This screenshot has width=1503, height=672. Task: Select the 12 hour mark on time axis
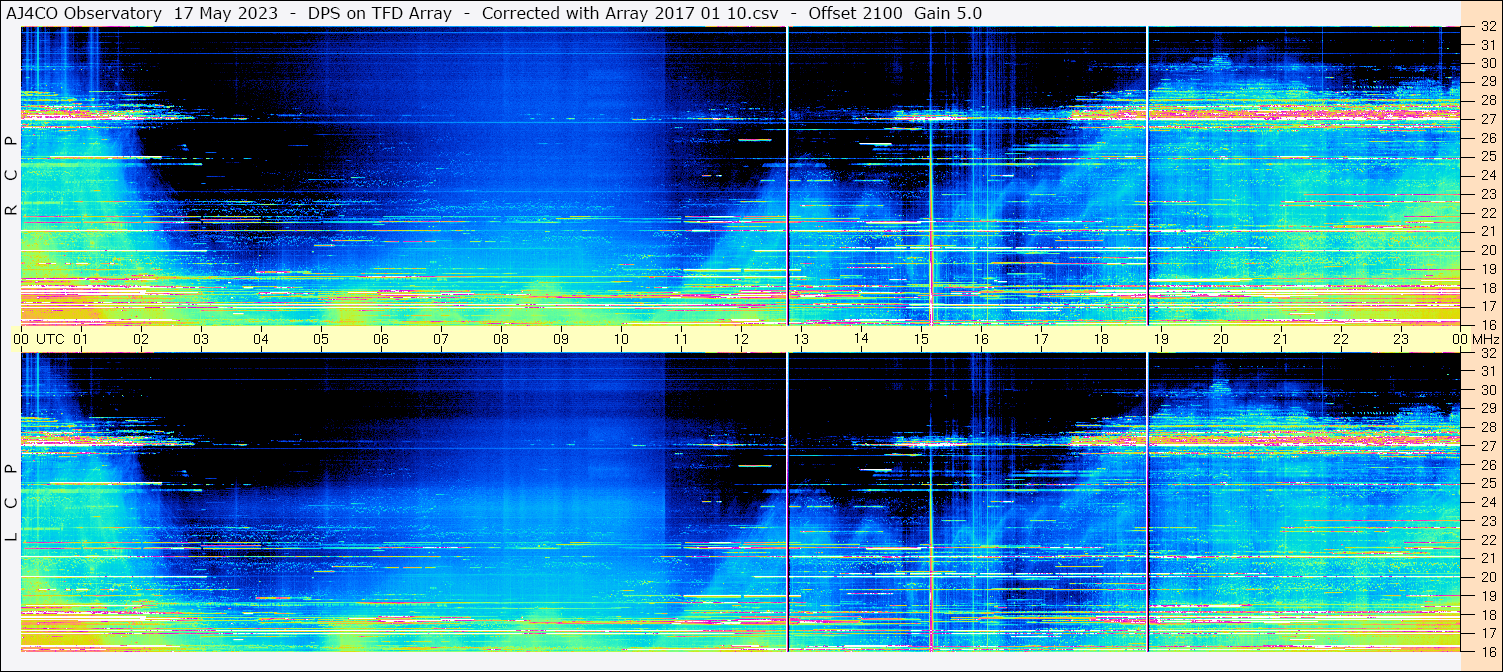(741, 339)
